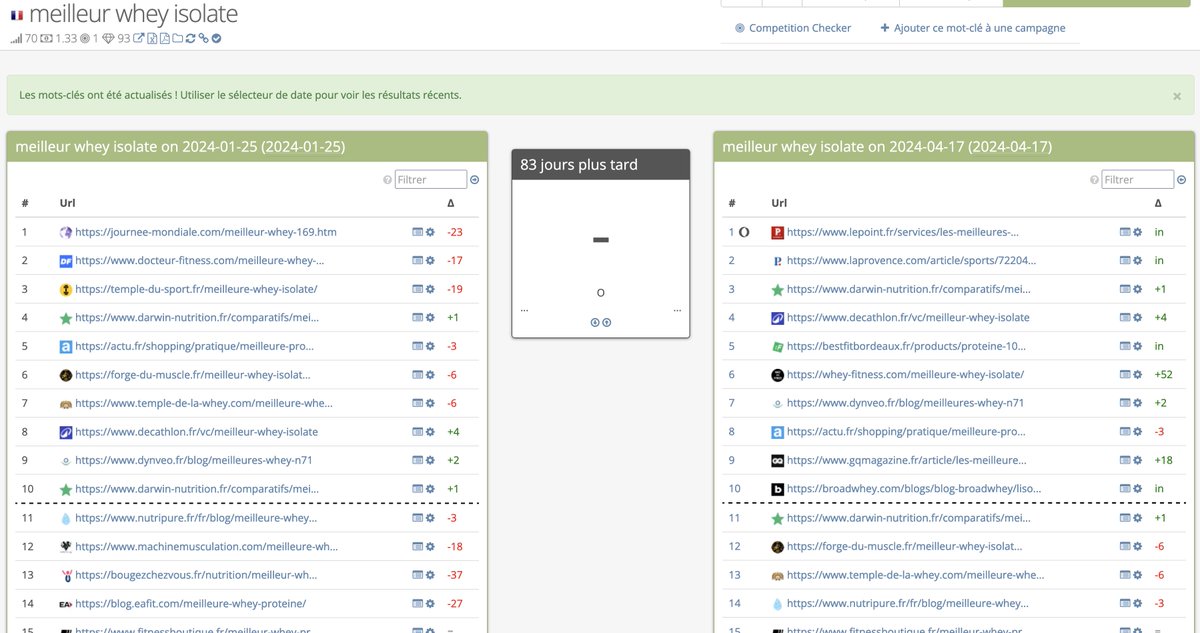Sort left table by Url column header
The height and width of the screenshot is (633, 1200).
click(x=67, y=203)
